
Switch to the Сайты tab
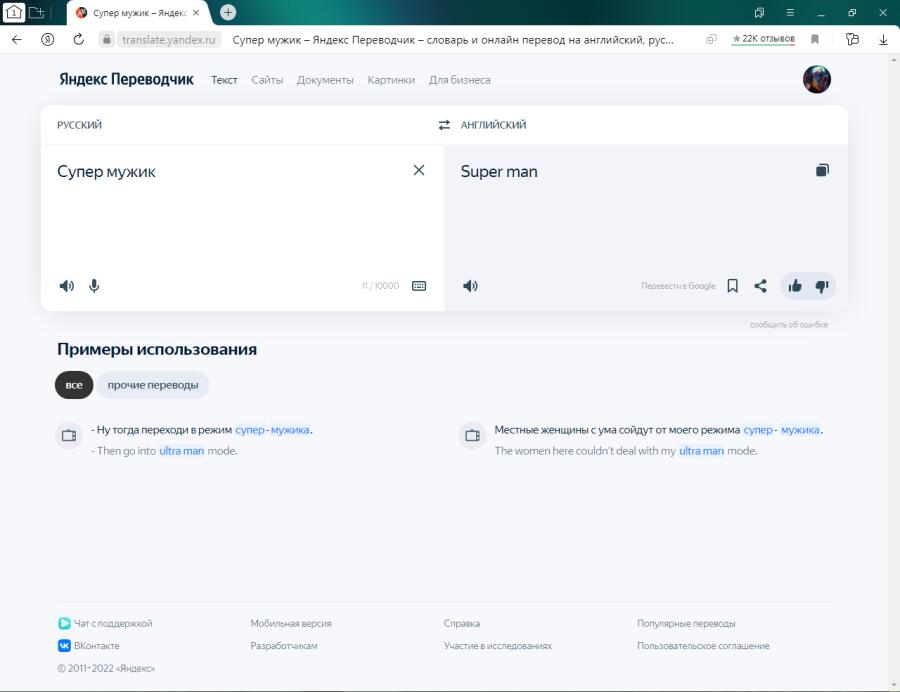[x=267, y=80]
